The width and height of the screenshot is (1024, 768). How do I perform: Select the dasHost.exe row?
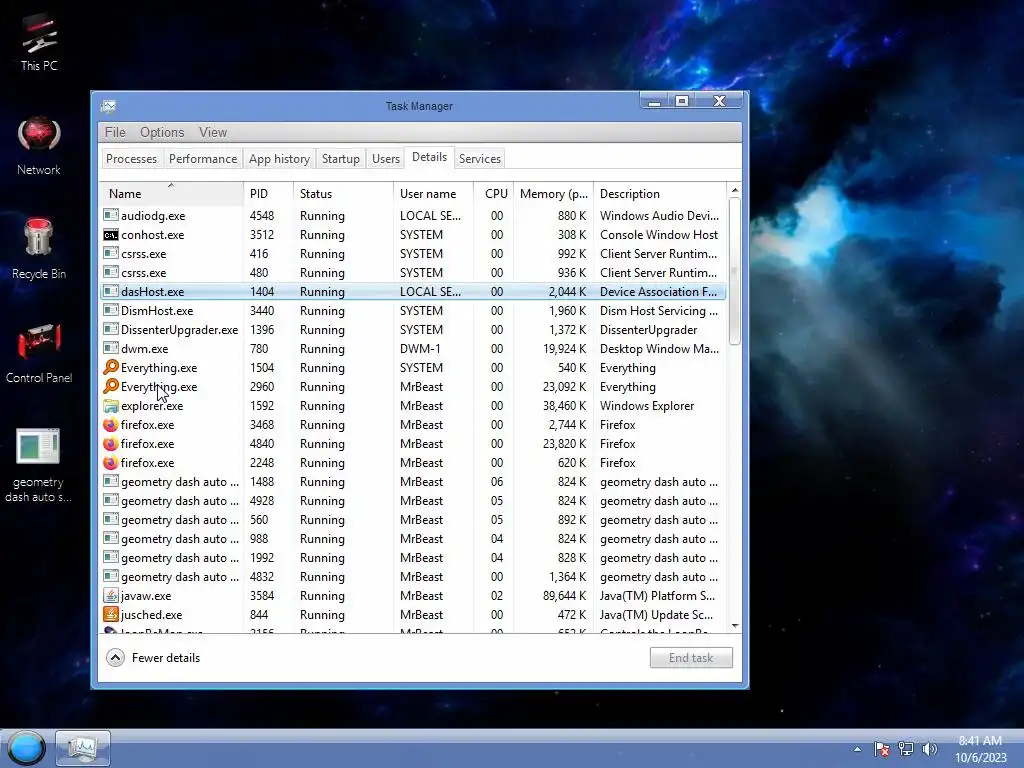(413, 291)
